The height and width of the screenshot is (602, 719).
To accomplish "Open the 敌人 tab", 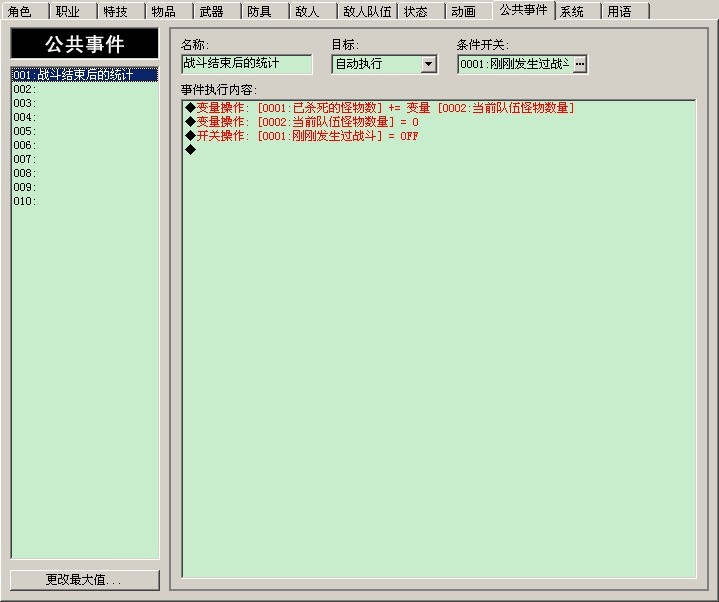I will 312,11.
